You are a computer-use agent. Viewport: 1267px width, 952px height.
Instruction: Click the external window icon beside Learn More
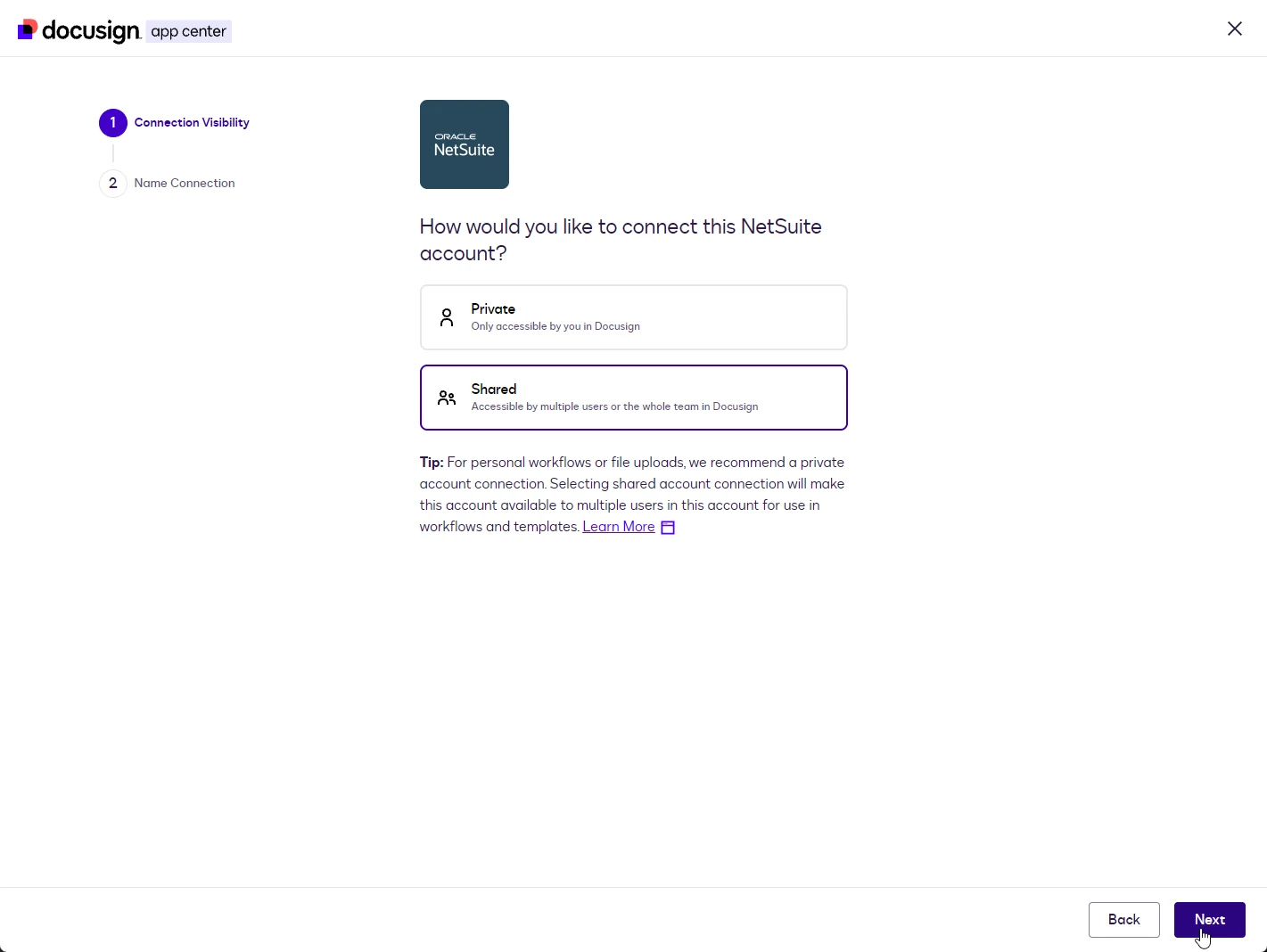tap(668, 528)
